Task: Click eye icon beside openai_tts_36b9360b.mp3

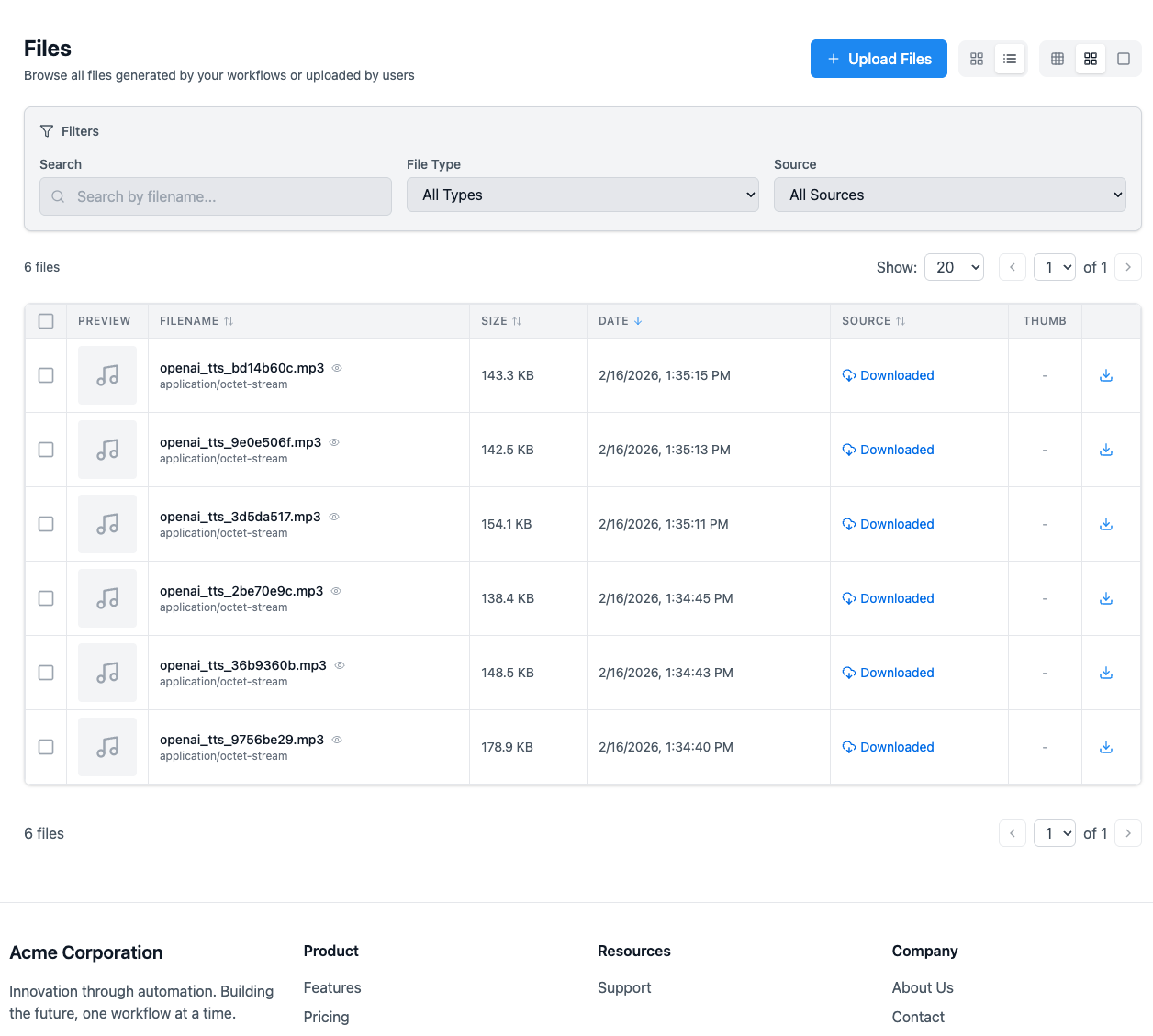Action: pos(340,665)
